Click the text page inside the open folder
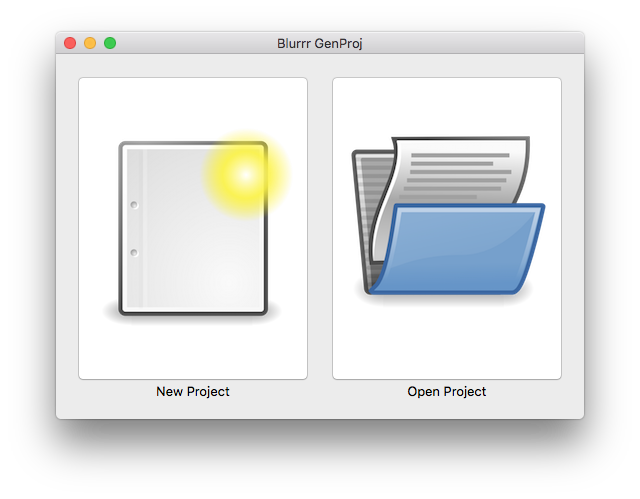The height and width of the screenshot is (499, 640). (x=455, y=172)
